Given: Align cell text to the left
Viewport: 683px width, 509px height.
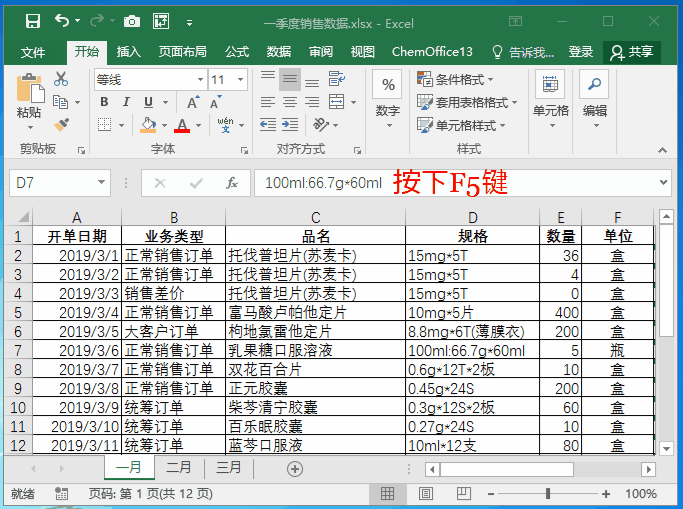Looking at the screenshot, I should [267, 102].
